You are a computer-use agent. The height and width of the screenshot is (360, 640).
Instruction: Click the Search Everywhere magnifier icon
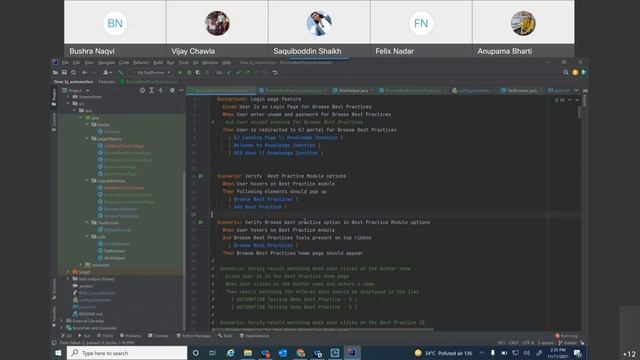(566, 72)
